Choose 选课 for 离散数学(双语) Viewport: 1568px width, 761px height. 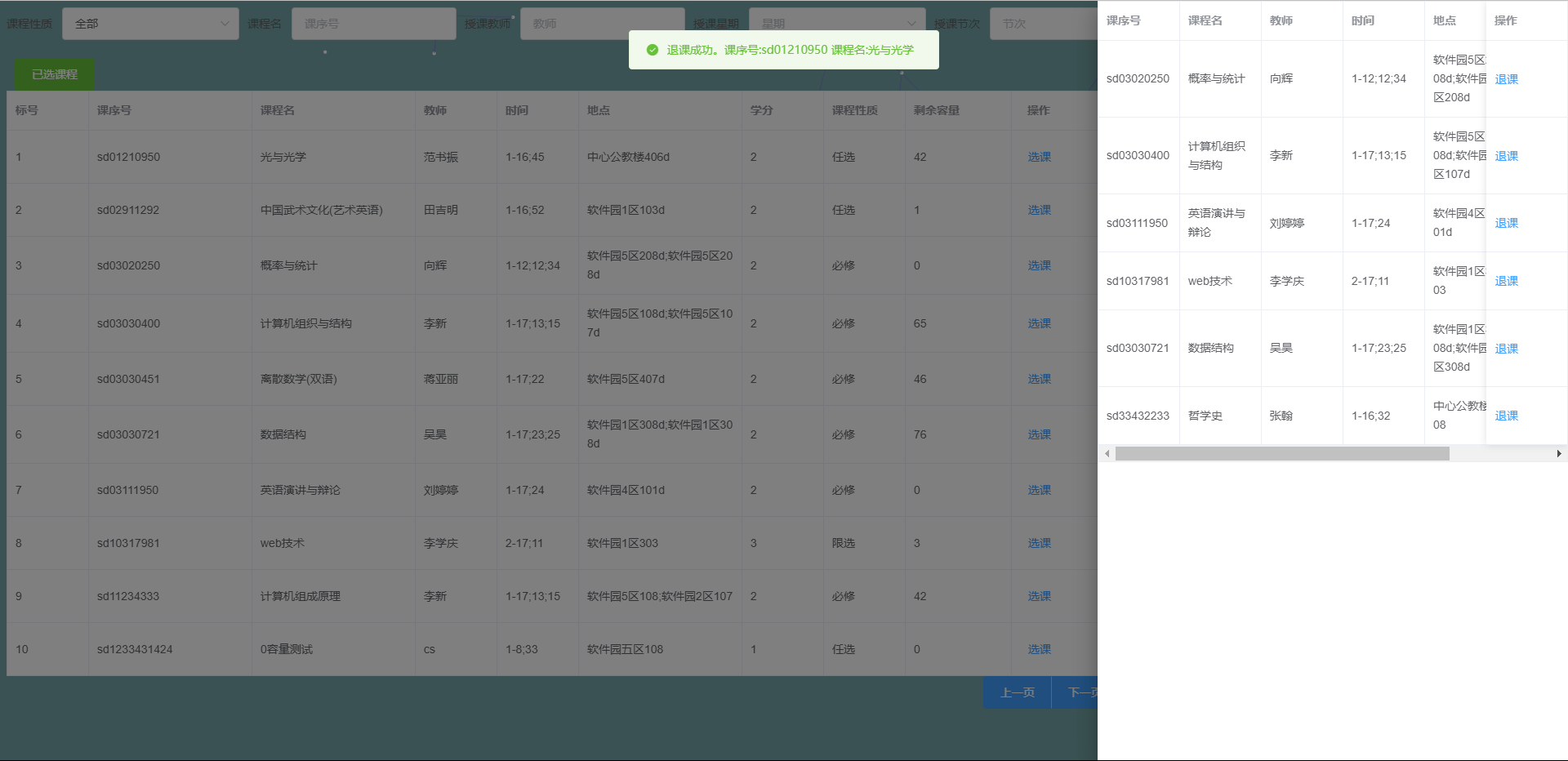[1039, 379]
